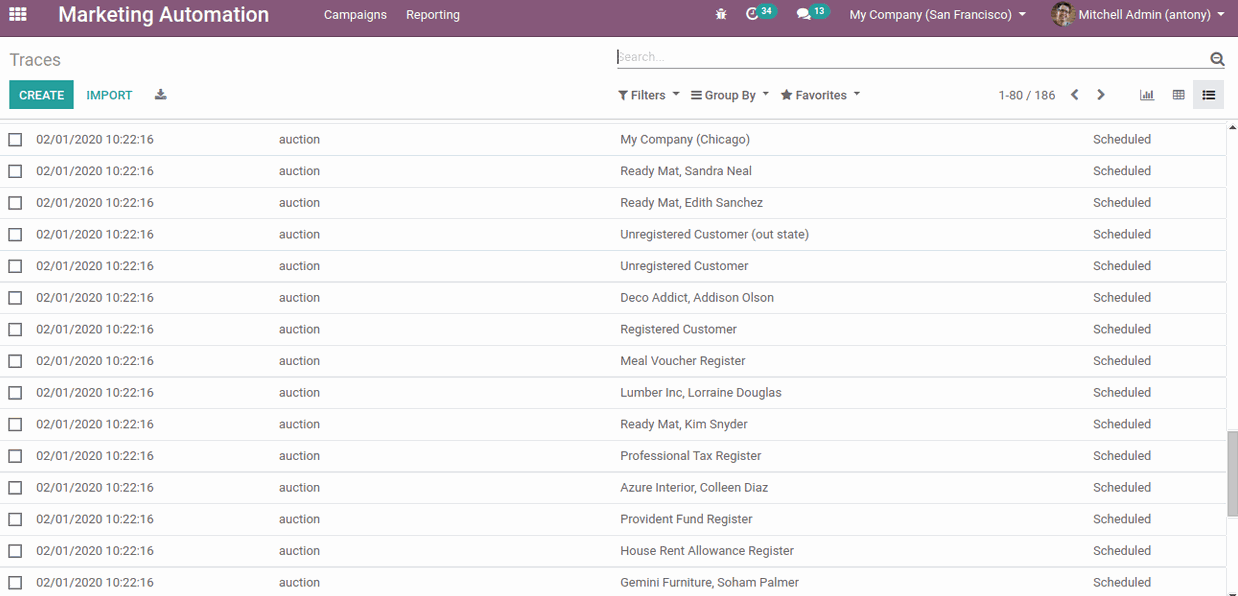The width and height of the screenshot is (1238, 596).
Task: Click the IMPORT button
Action: 109,95
